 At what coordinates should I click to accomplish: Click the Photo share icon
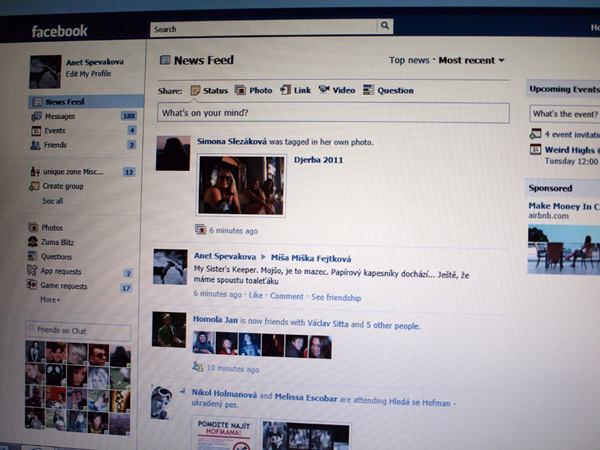pyautogui.click(x=240, y=90)
